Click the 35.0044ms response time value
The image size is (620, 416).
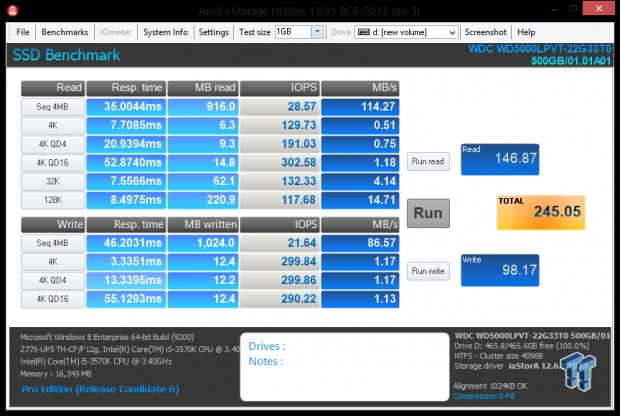[x=126, y=107]
